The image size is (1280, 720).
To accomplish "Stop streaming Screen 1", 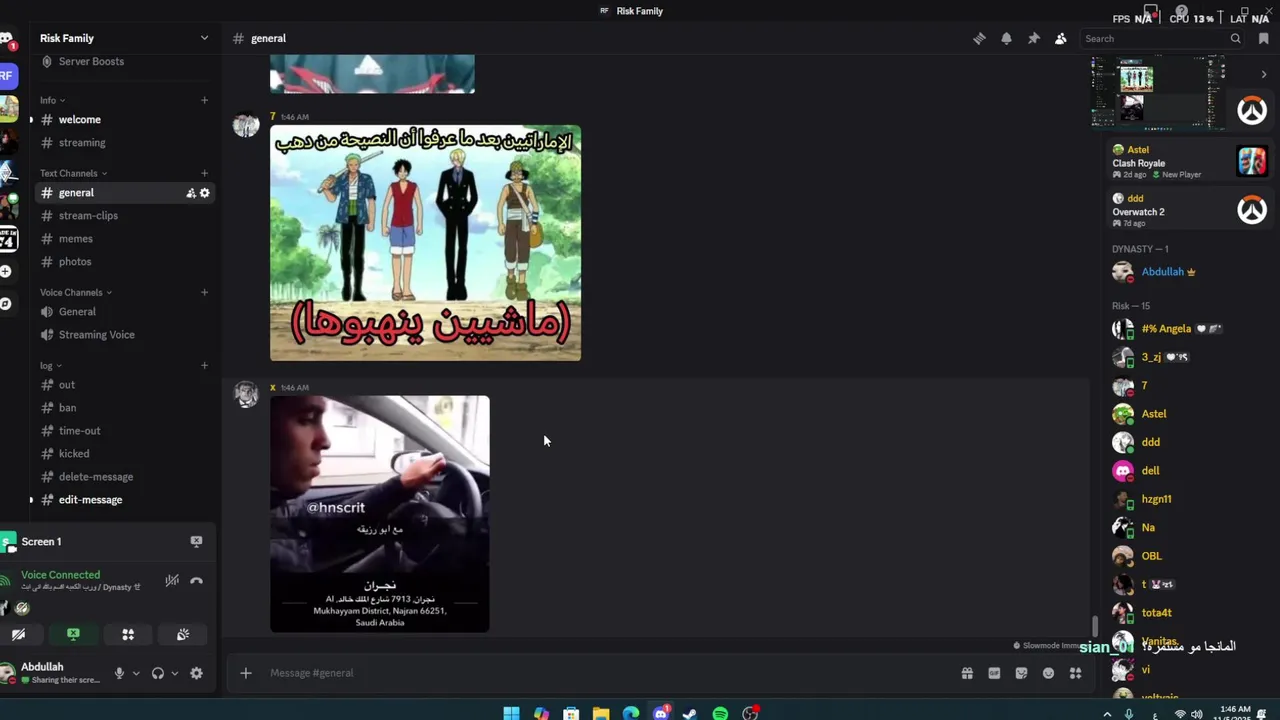I will 196,541.
